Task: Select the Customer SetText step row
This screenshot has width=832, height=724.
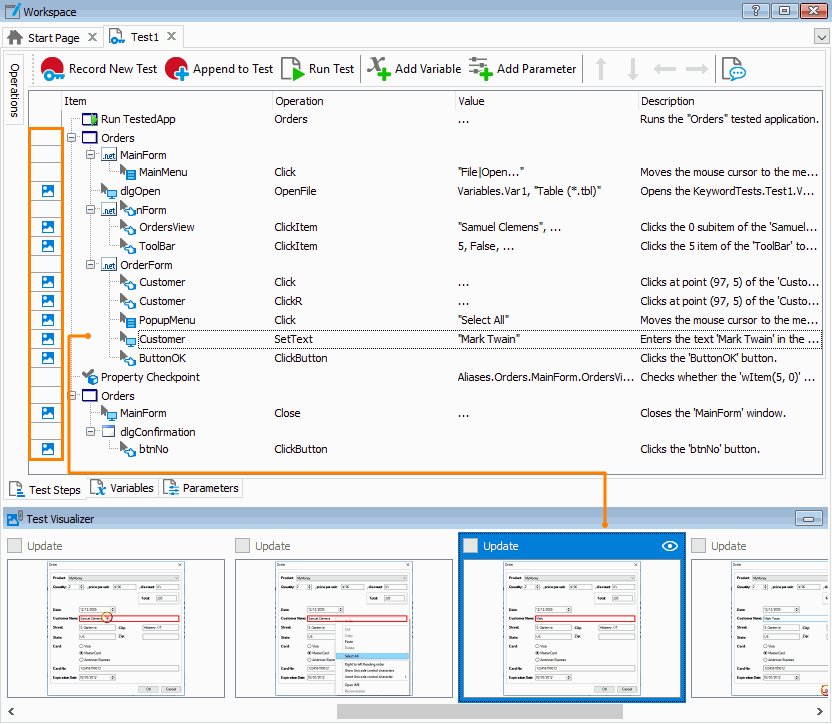Action: pos(480,339)
